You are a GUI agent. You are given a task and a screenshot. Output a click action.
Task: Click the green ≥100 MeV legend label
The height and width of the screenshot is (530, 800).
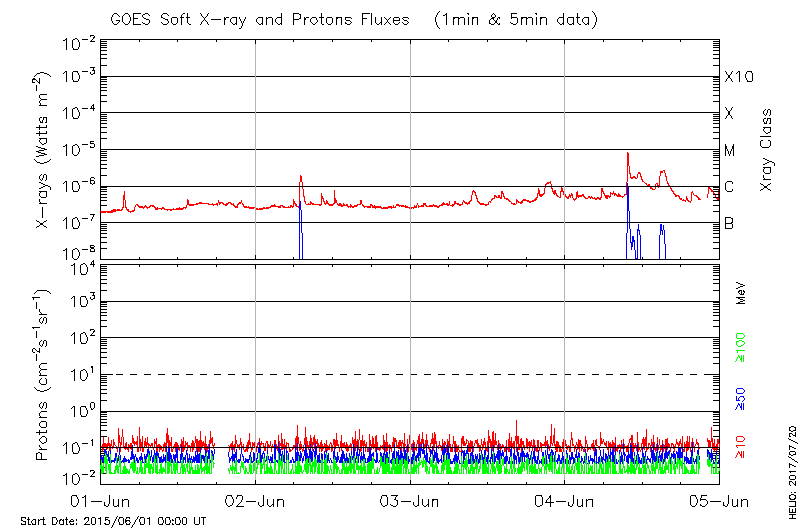(x=741, y=348)
